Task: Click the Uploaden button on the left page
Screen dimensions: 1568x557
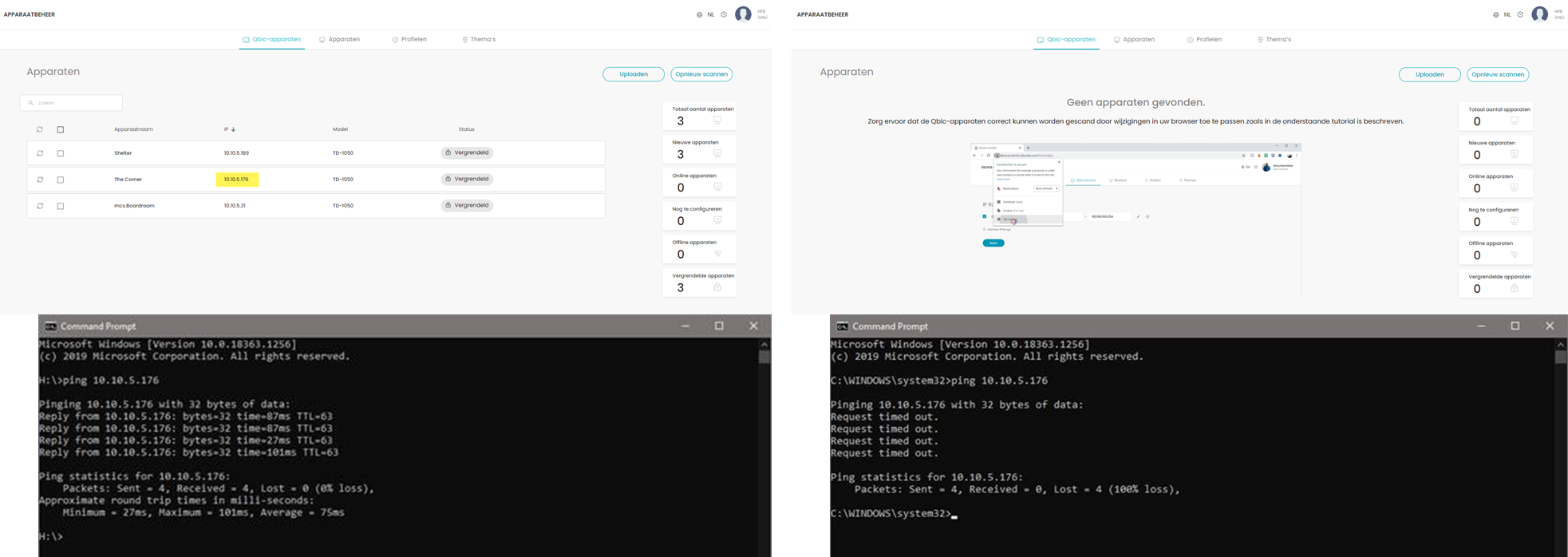Action: point(634,74)
